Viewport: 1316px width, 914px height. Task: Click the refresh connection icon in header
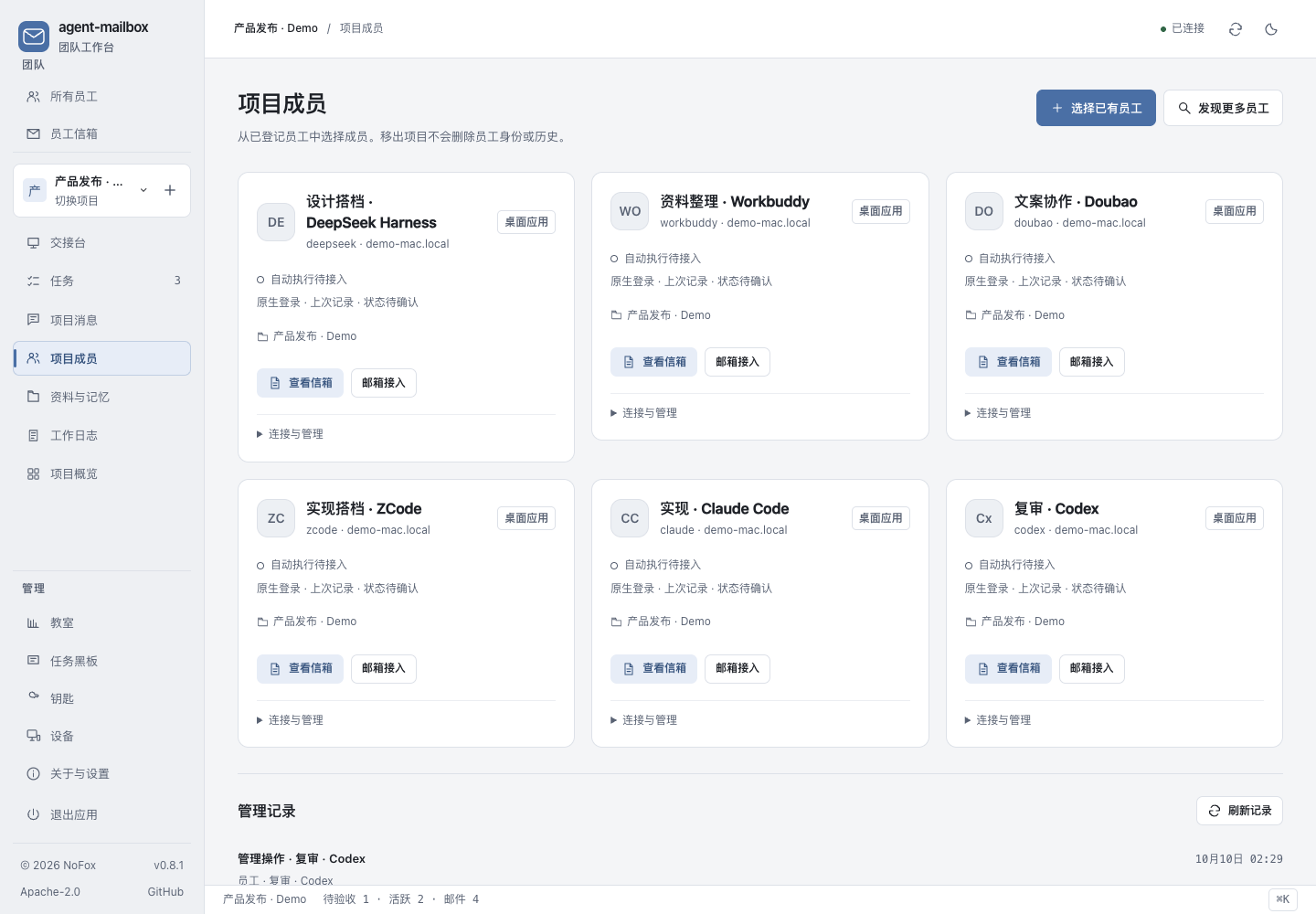1236,29
